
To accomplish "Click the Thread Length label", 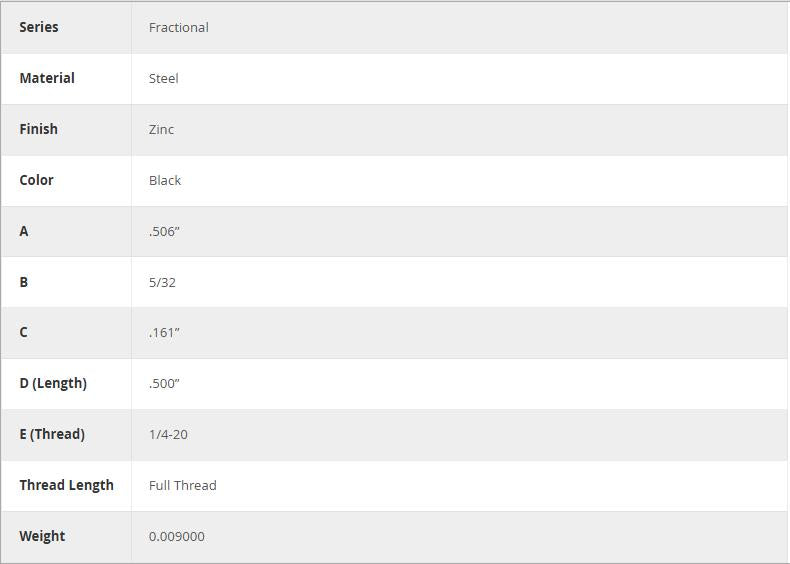I will pos(67,485).
